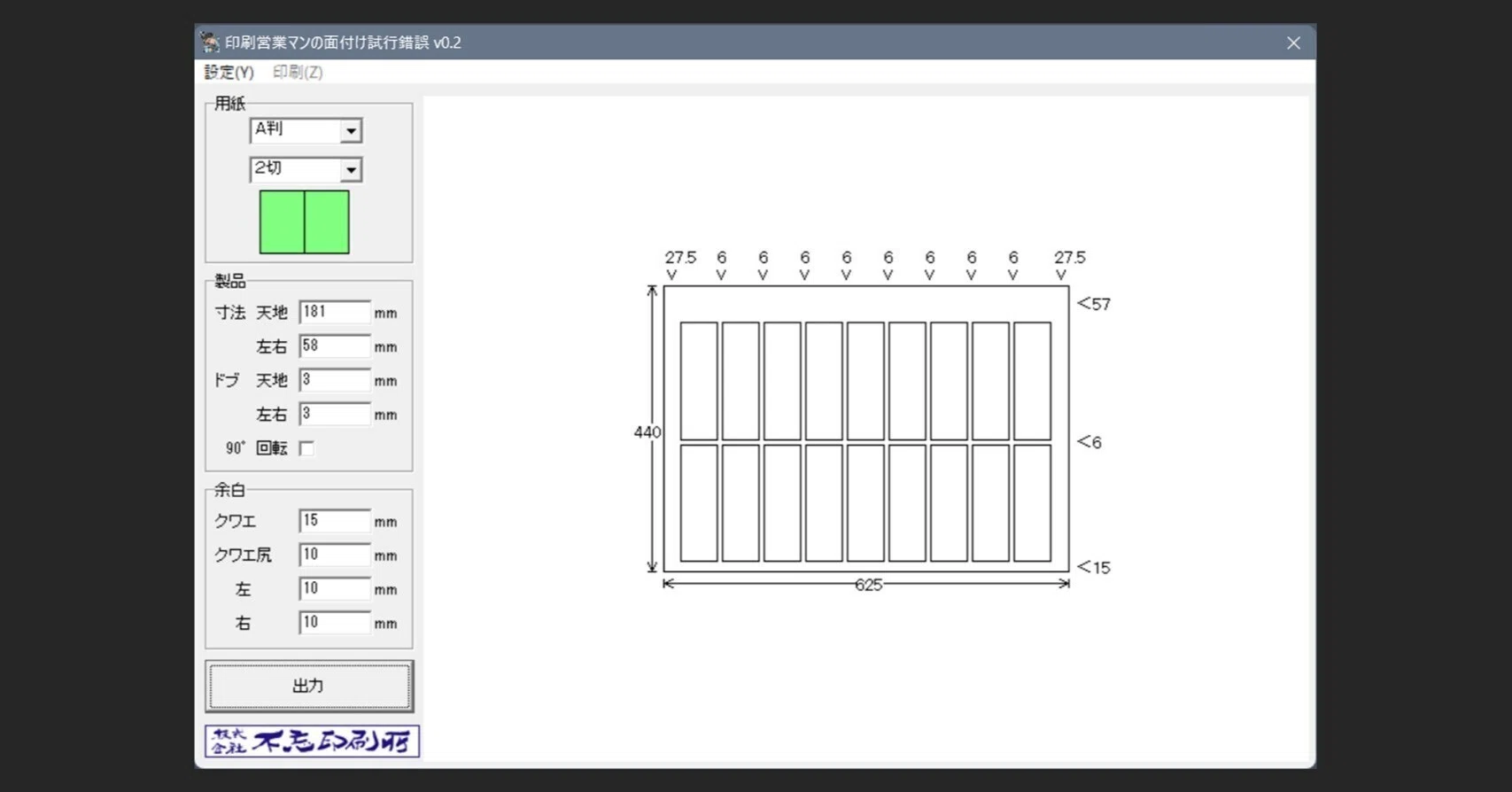Viewport: 1512px width, 792px height.
Task: Open the 2切 cut-size dropdown
Action: click(x=306, y=169)
